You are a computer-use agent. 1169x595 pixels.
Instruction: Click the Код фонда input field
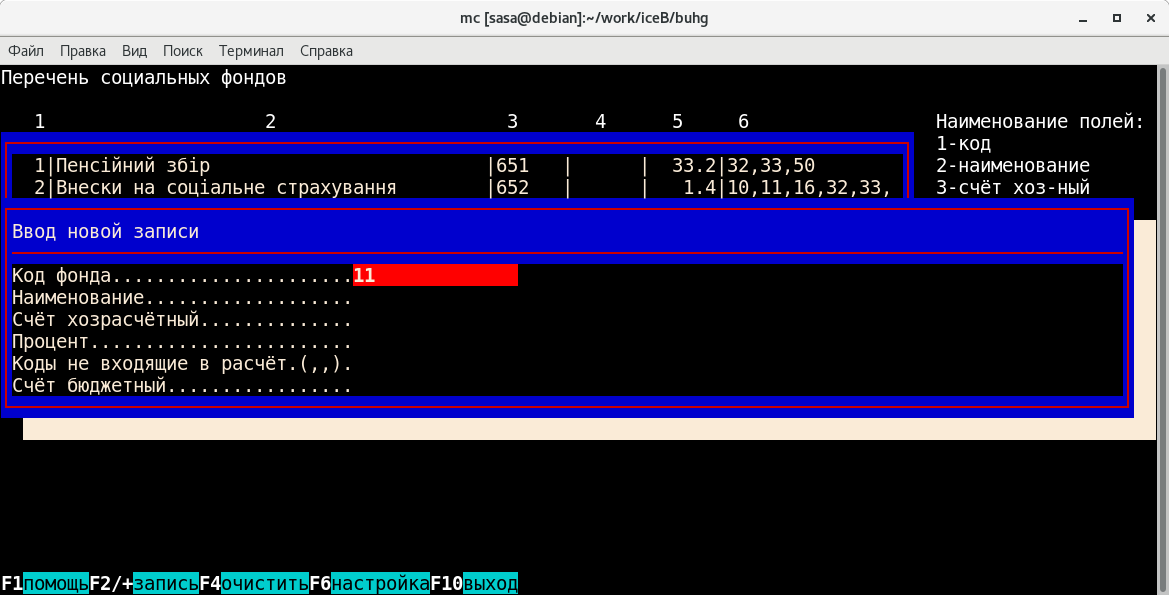click(435, 276)
